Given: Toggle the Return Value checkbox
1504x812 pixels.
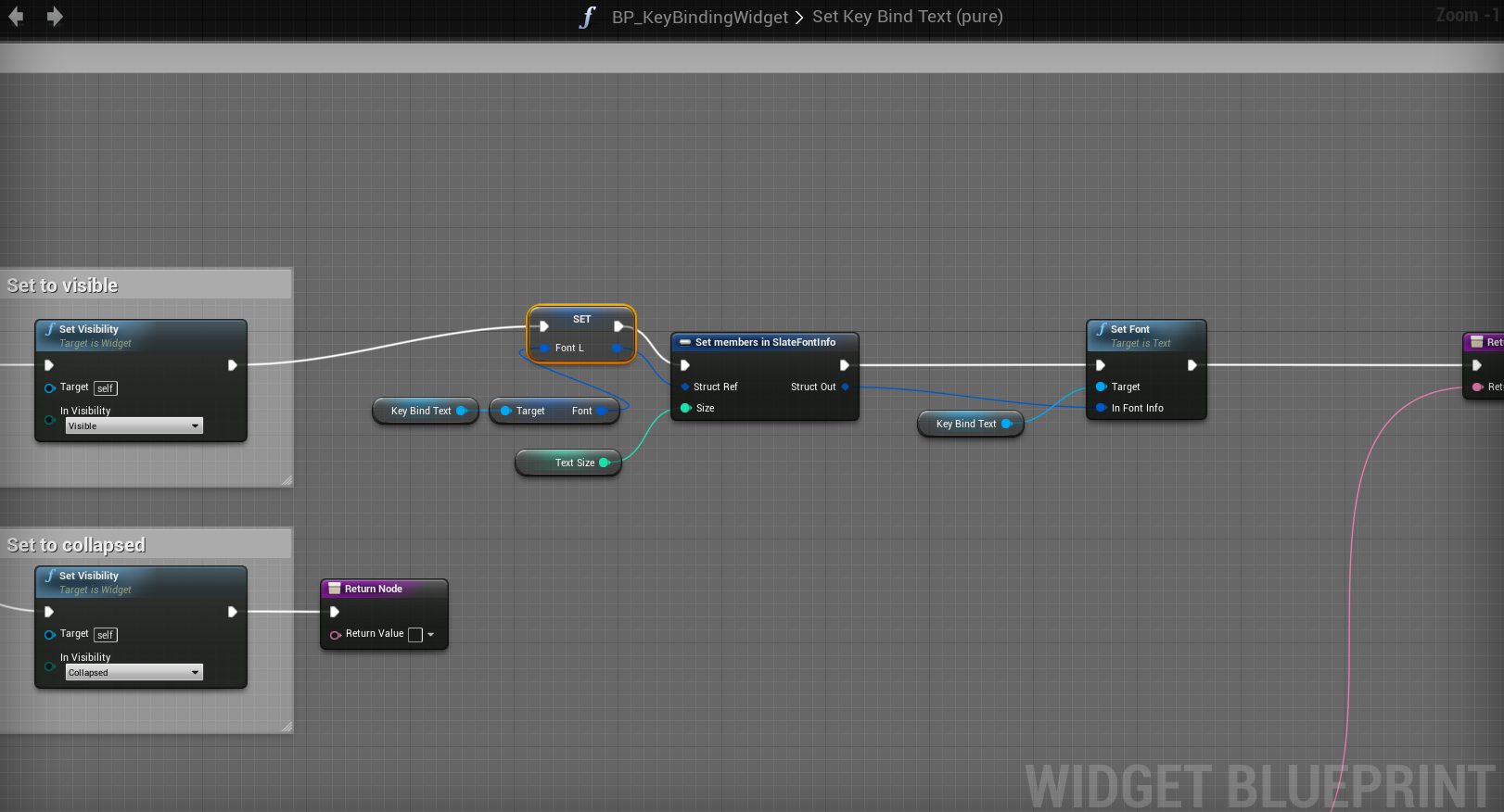Looking at the screenshot, I should coord(415,635).
